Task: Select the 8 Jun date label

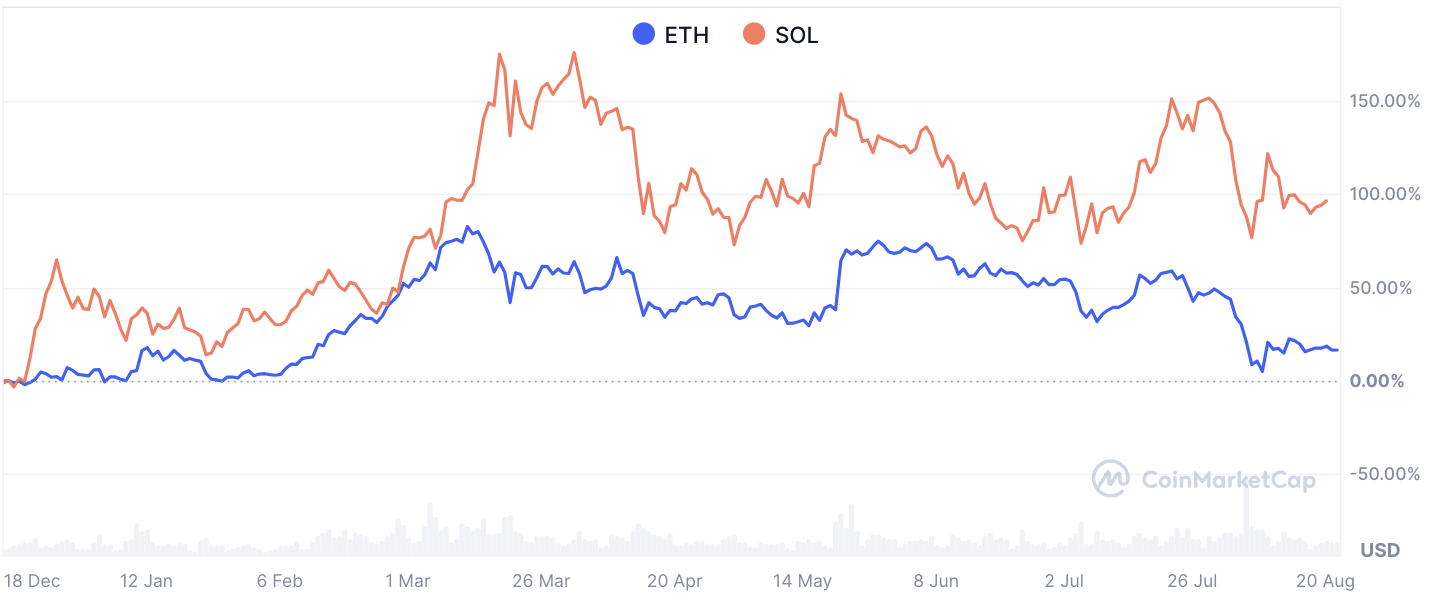Action: pyautogui.click(x=935, y=581)
